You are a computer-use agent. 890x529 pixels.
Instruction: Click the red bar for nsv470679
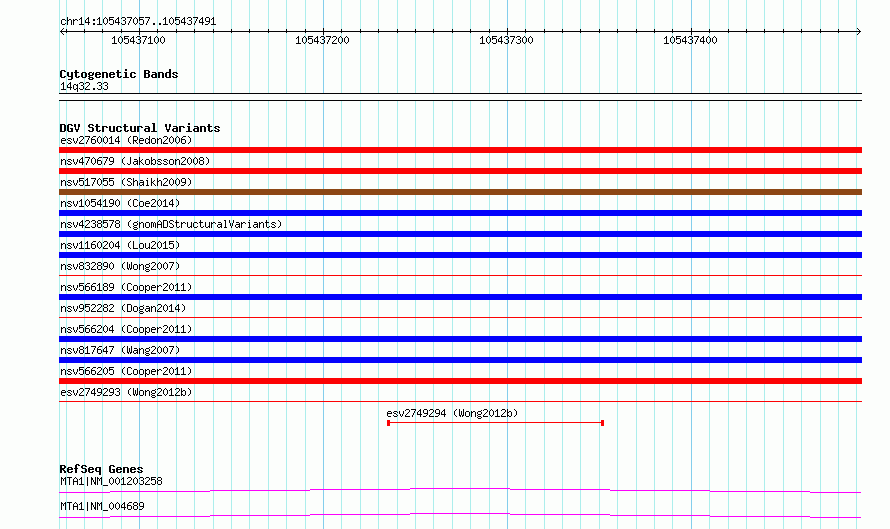coord(460,171)
